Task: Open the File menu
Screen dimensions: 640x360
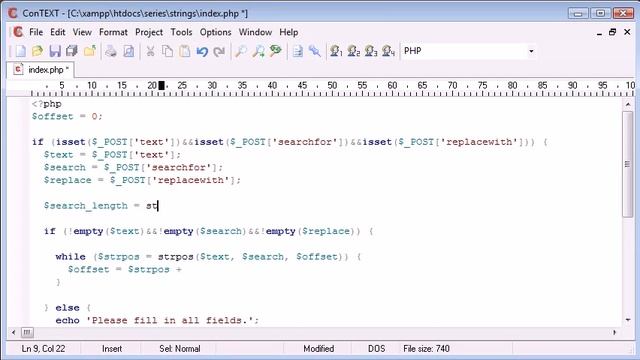Action: pos(36,32)
